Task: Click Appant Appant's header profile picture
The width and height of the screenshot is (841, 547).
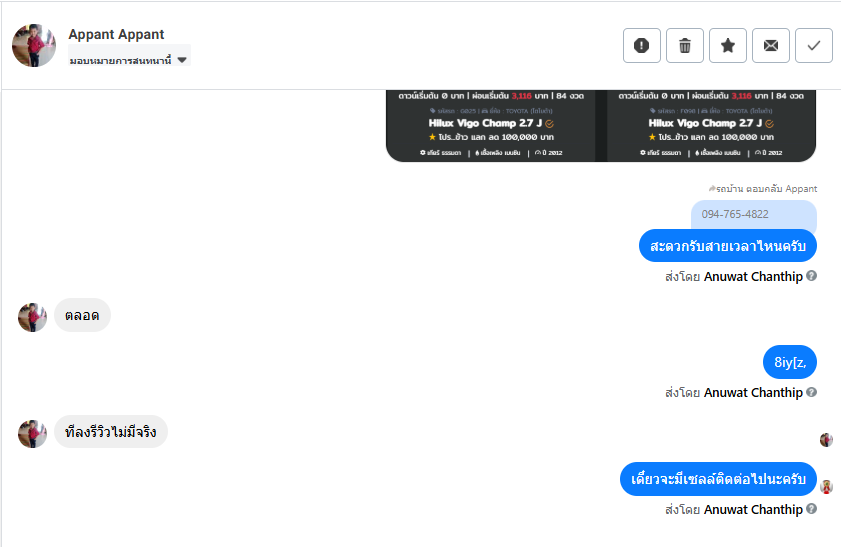Action: pyautogui.click(x=34, y=45)
